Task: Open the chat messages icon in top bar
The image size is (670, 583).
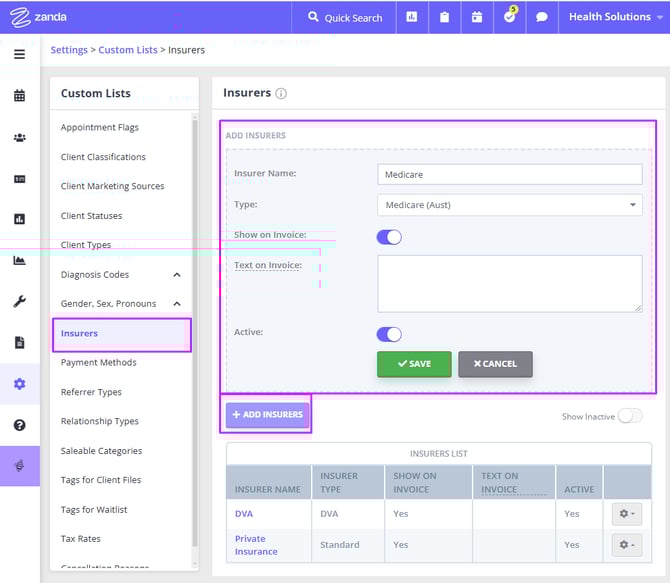Action: click(541, 17)
